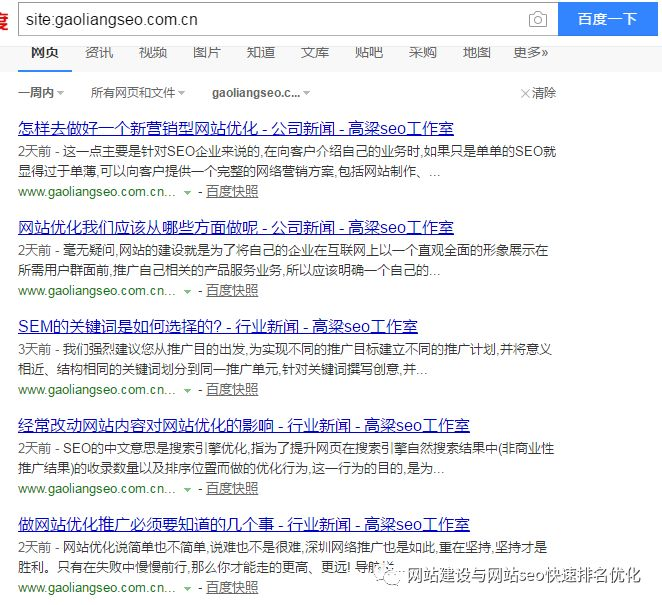Click snippet text starting 毫无疑问,网站的建设

click(x=283, y=260)
